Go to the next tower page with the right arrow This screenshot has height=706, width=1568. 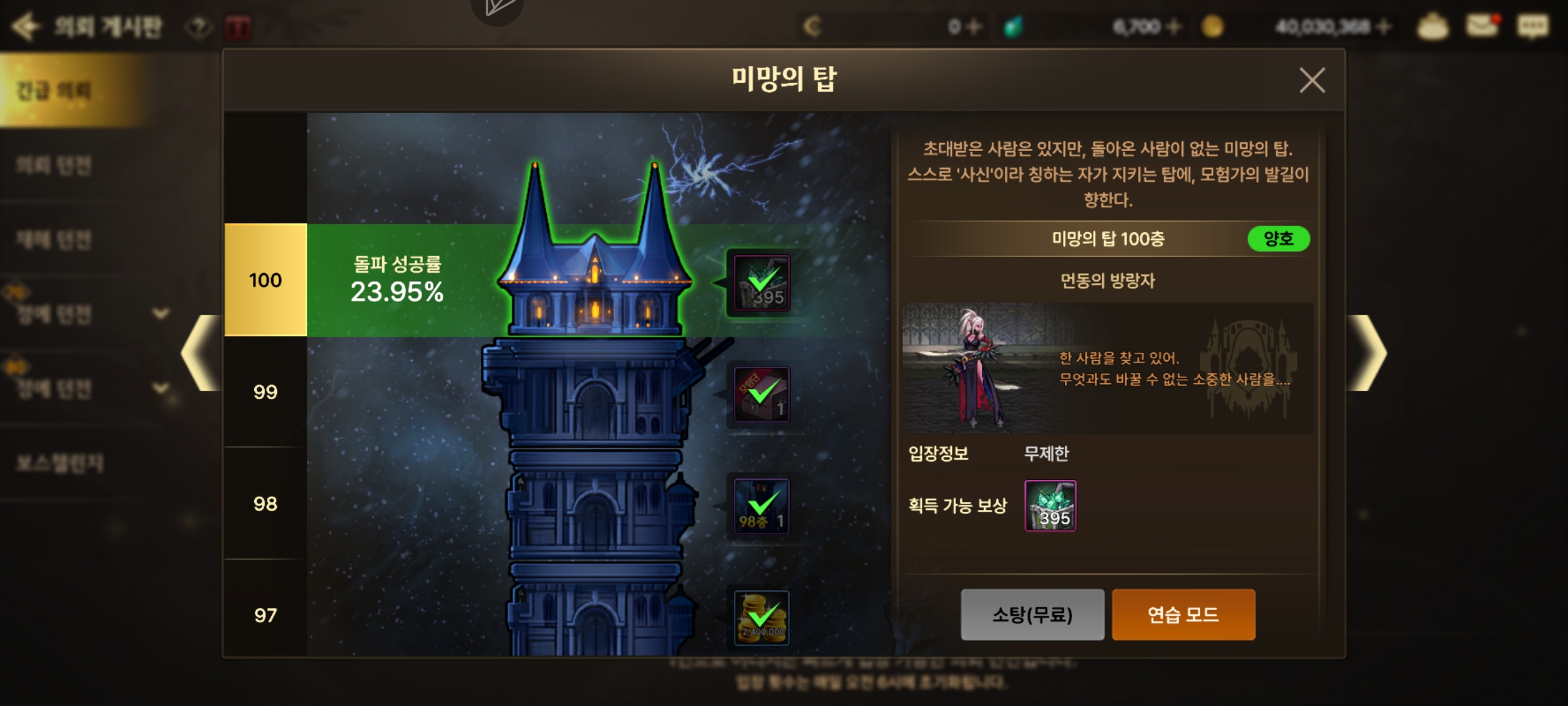point(1367,353)
